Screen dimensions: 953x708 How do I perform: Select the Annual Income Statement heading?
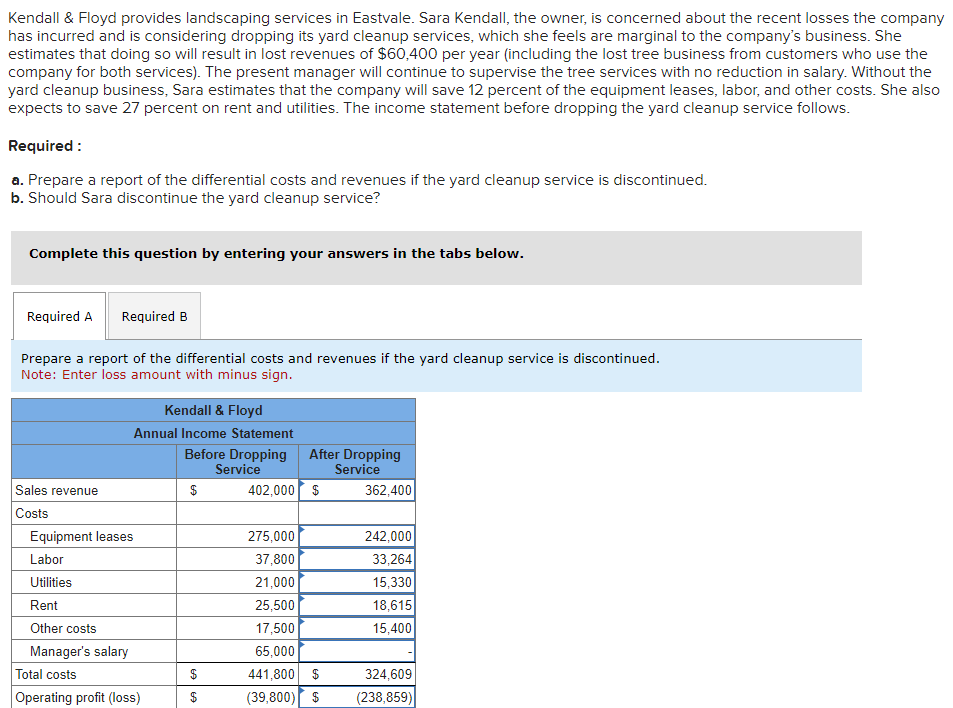pyautogui.click(x=213, y=434)
